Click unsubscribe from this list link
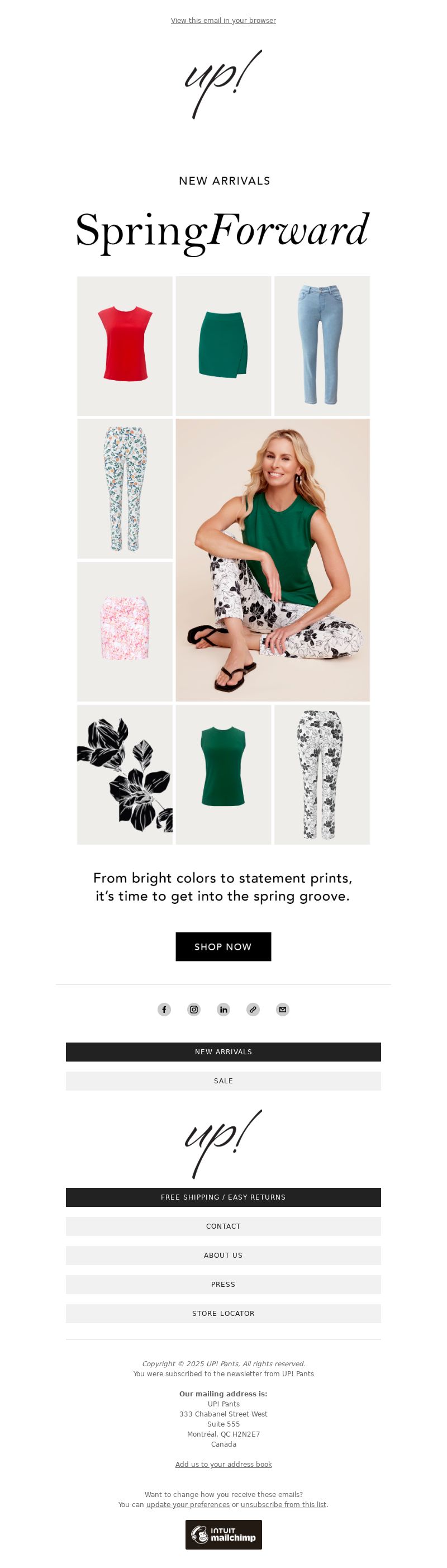The width and height of the screenshot is (447, 1568). [283, 1504]
